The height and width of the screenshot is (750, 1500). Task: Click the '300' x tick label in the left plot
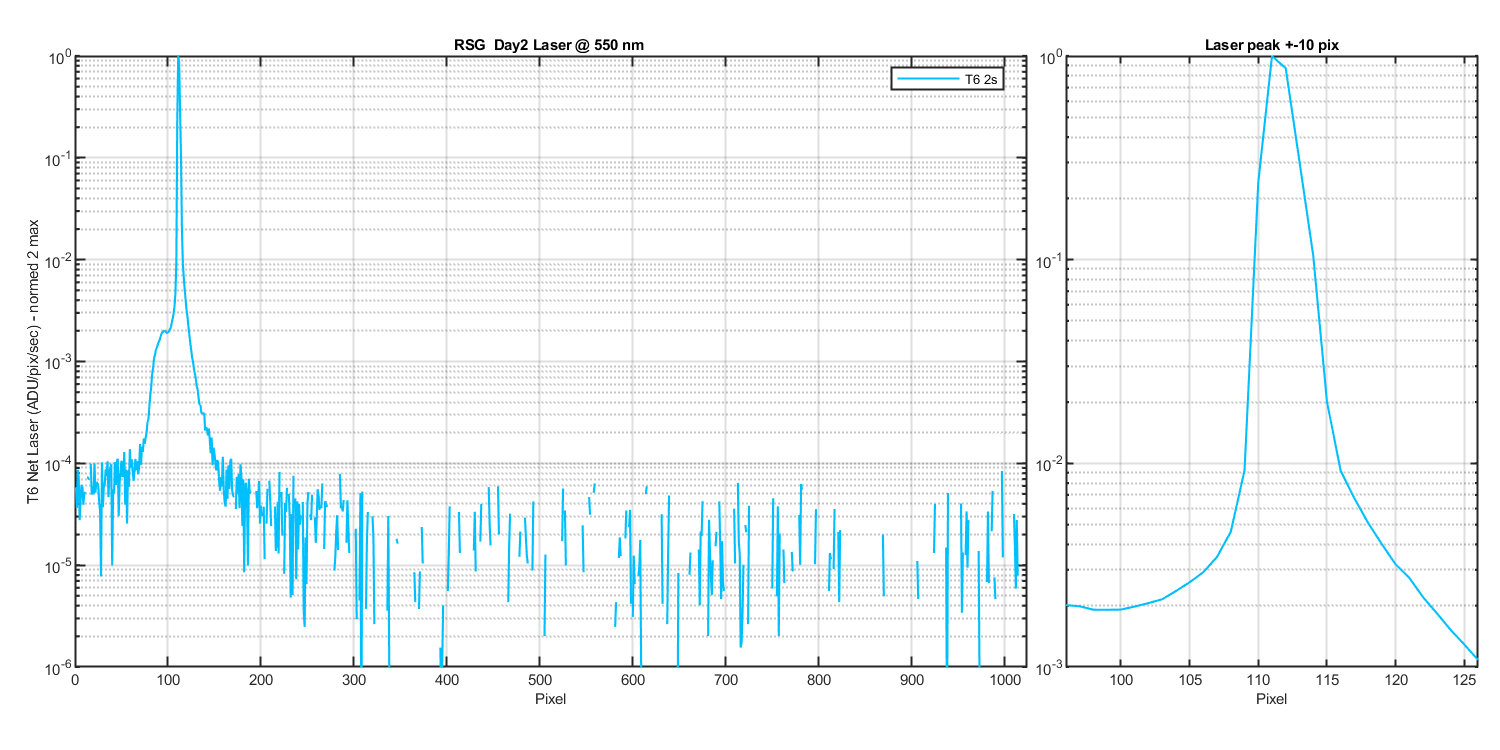[354, 679]
